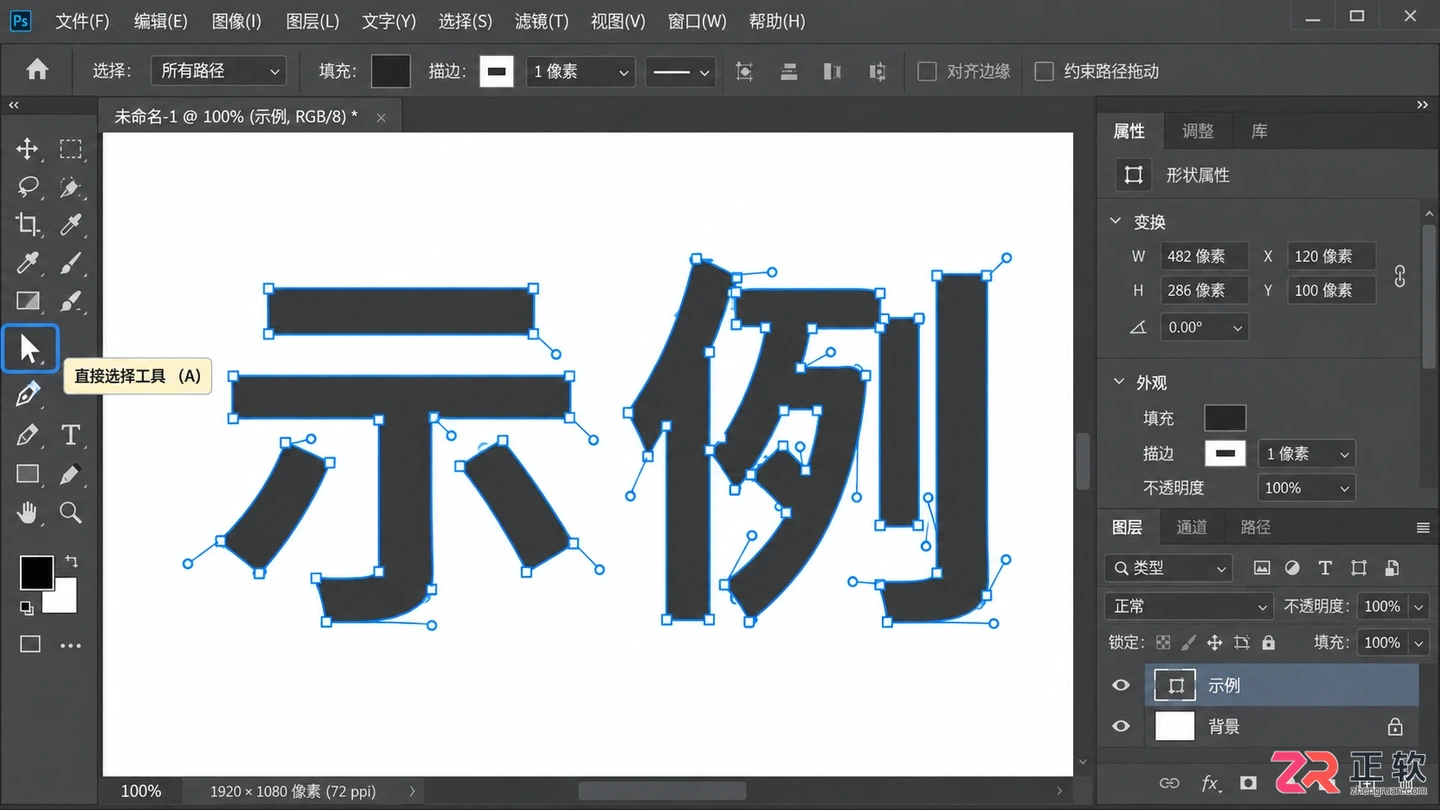Switch to the 路径 tab

[x=1255, y=527]
